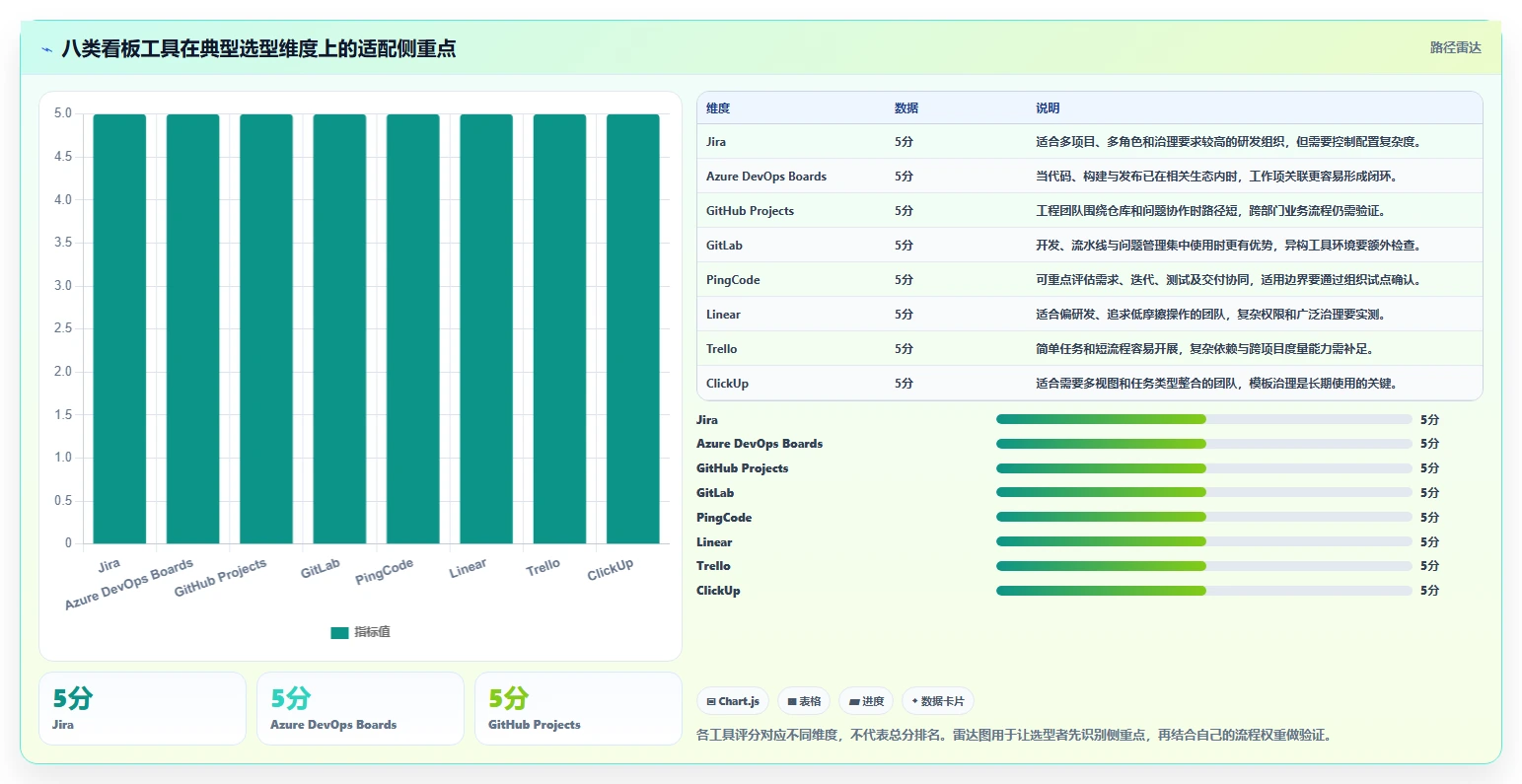Click the Trello label in the progress list
This screenshot has width=1522, height=784.
coord(713,566)
